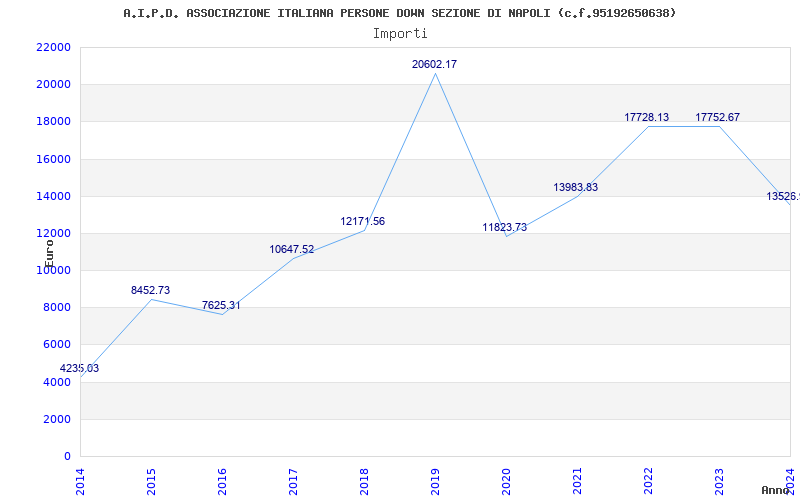Select the 6000 y-axis tick label
Viewport: 800px width, 500px height.
click(x=56, y=345)
